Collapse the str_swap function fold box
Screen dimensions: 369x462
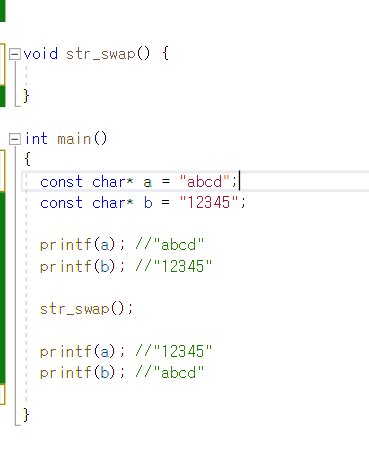15,54
